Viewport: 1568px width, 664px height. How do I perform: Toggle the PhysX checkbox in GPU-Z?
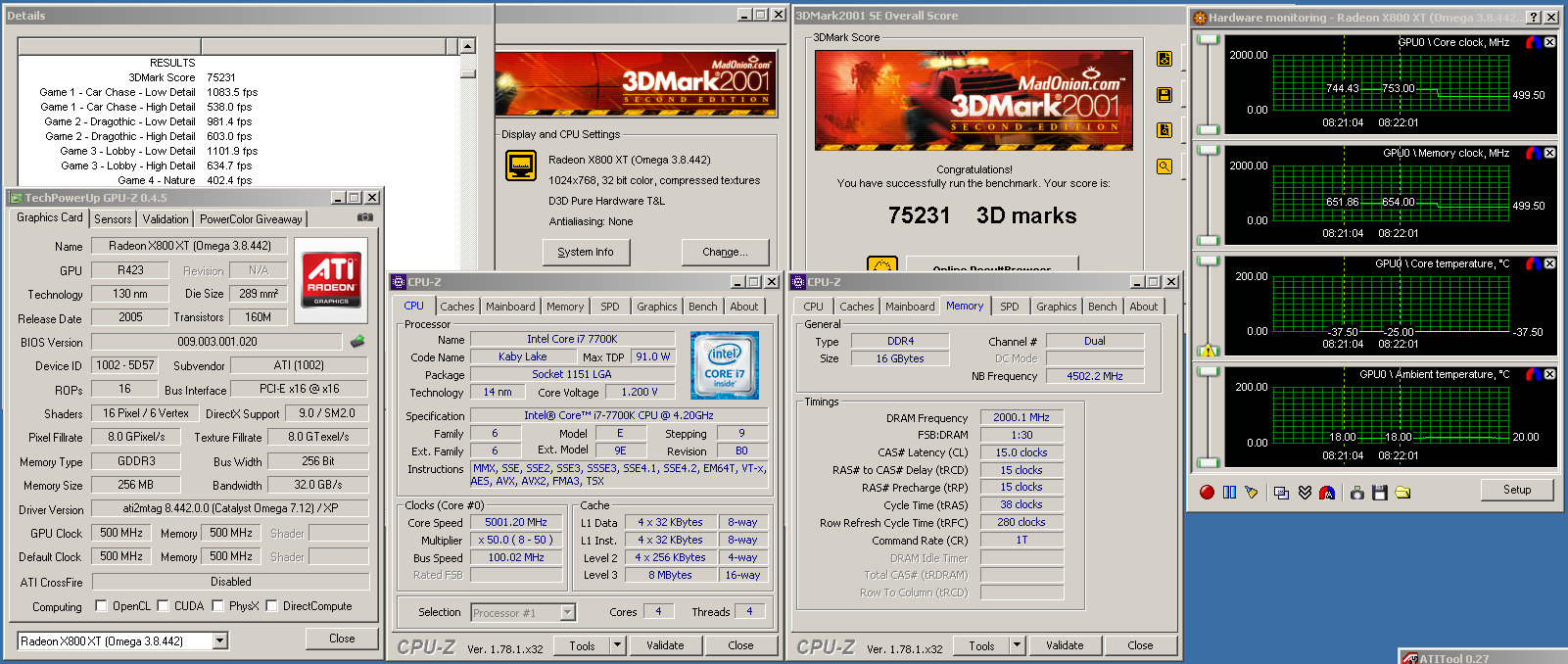218,606
